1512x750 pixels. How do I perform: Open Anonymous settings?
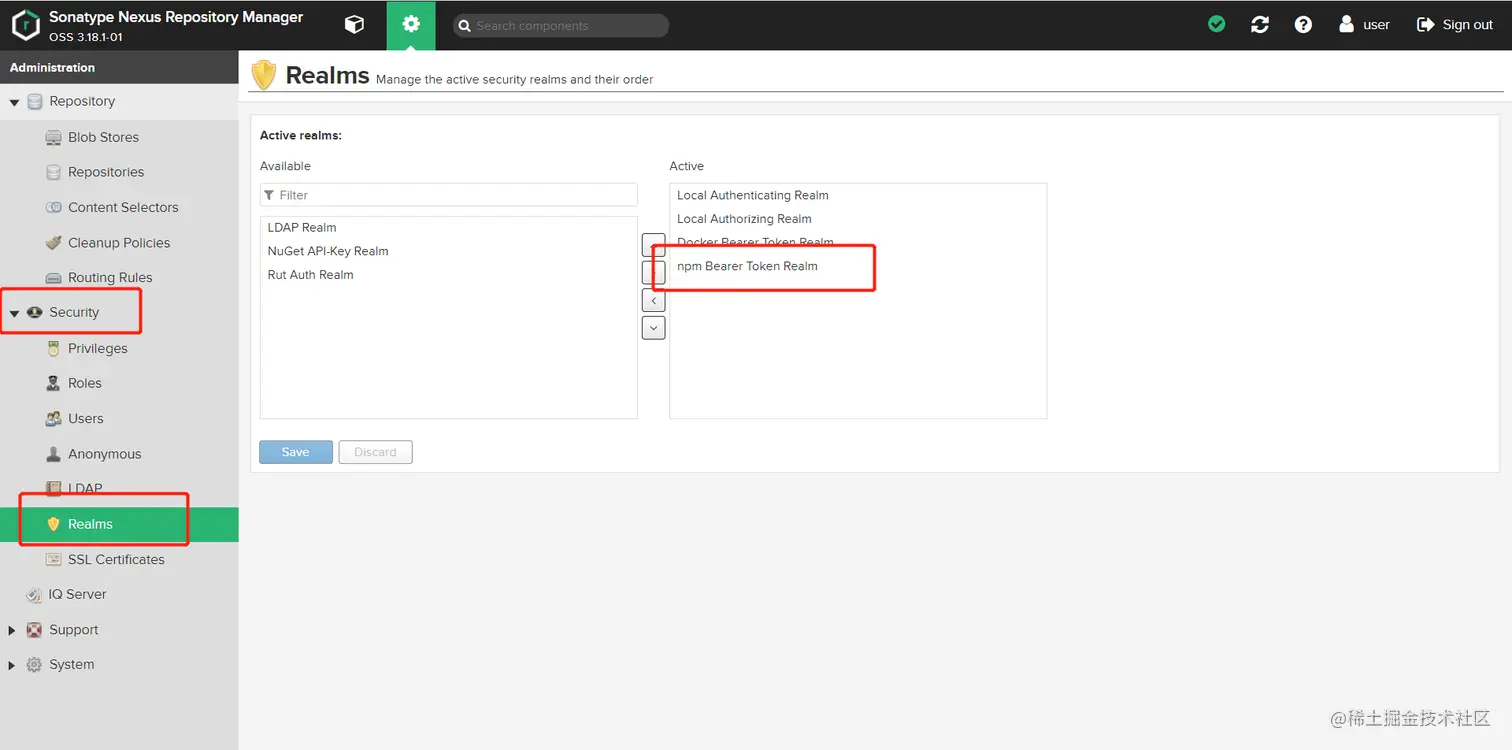[x=105, y=453]
